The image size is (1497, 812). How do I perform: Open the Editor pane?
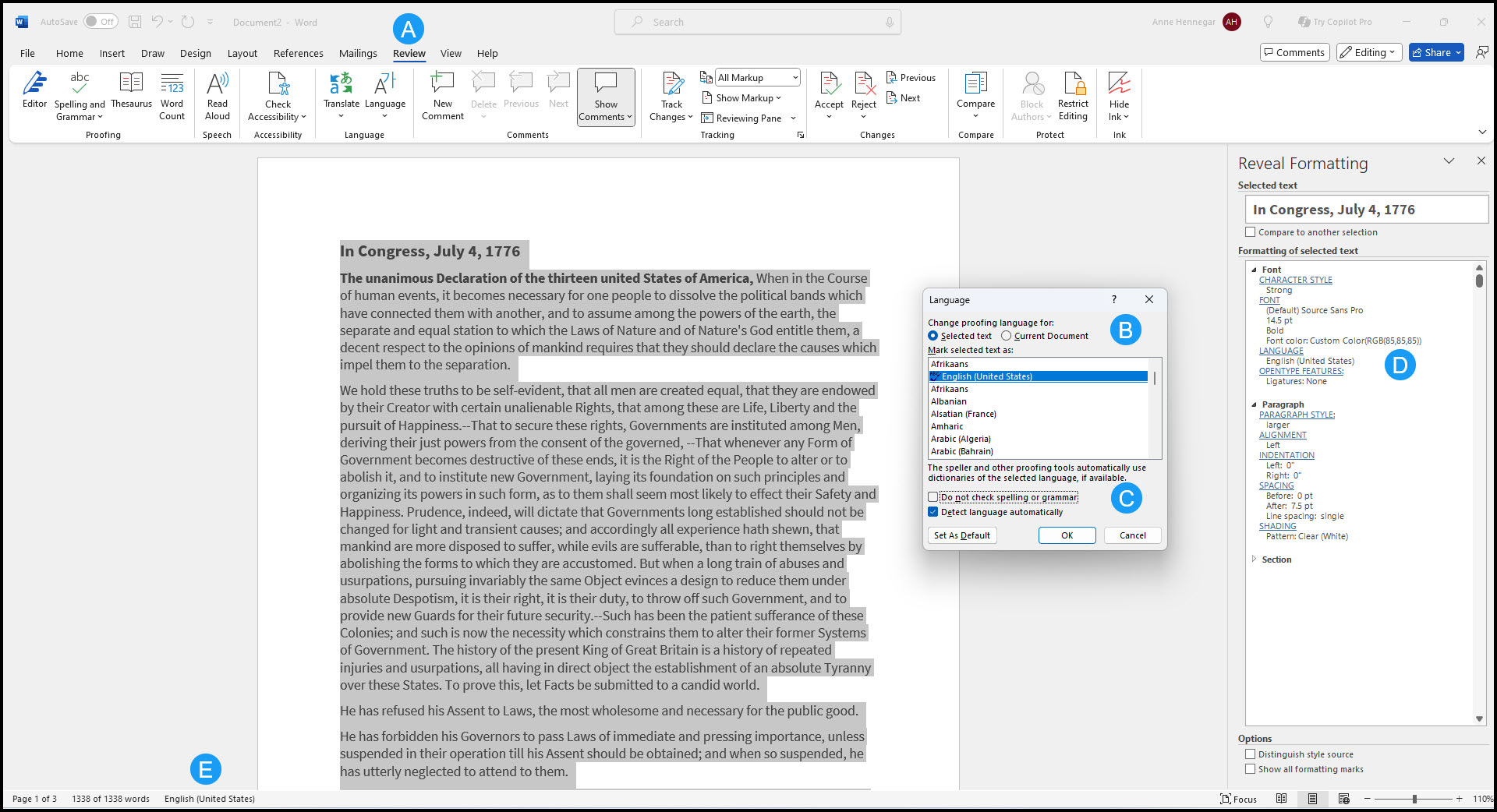pos(35,94)
